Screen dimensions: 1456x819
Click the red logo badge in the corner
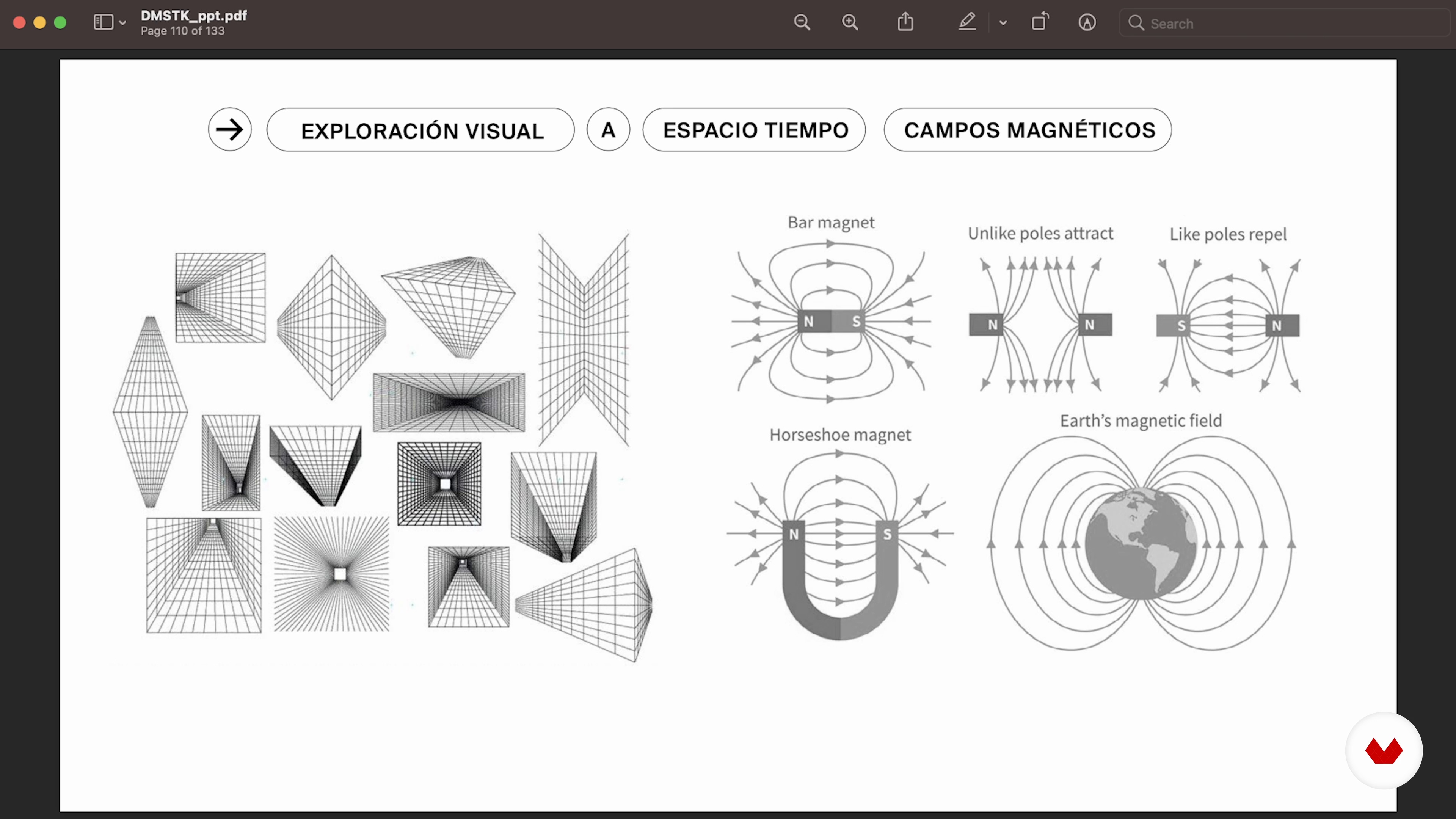click(1384, 751)
